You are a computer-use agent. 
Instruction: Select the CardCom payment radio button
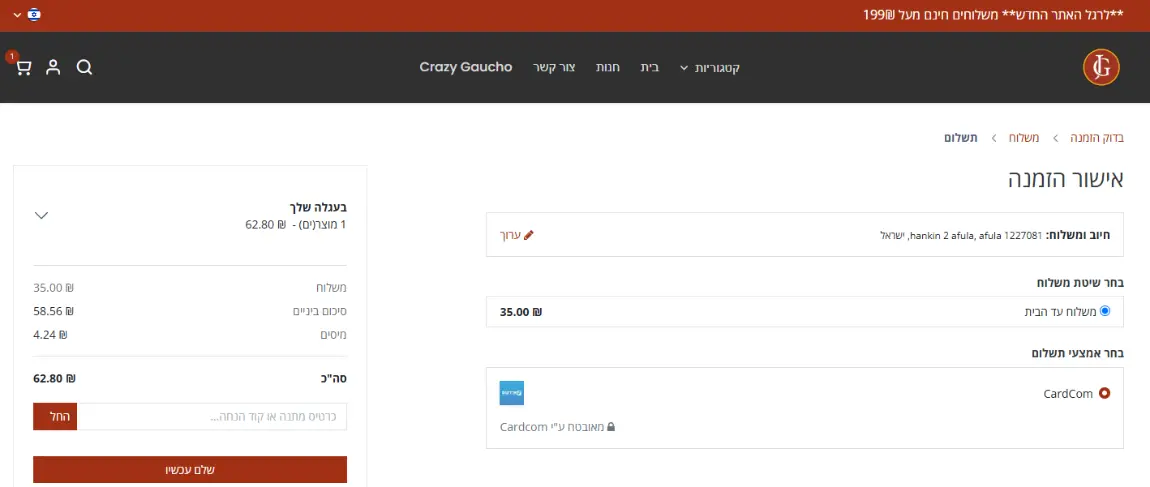[x=1105, y=393]
